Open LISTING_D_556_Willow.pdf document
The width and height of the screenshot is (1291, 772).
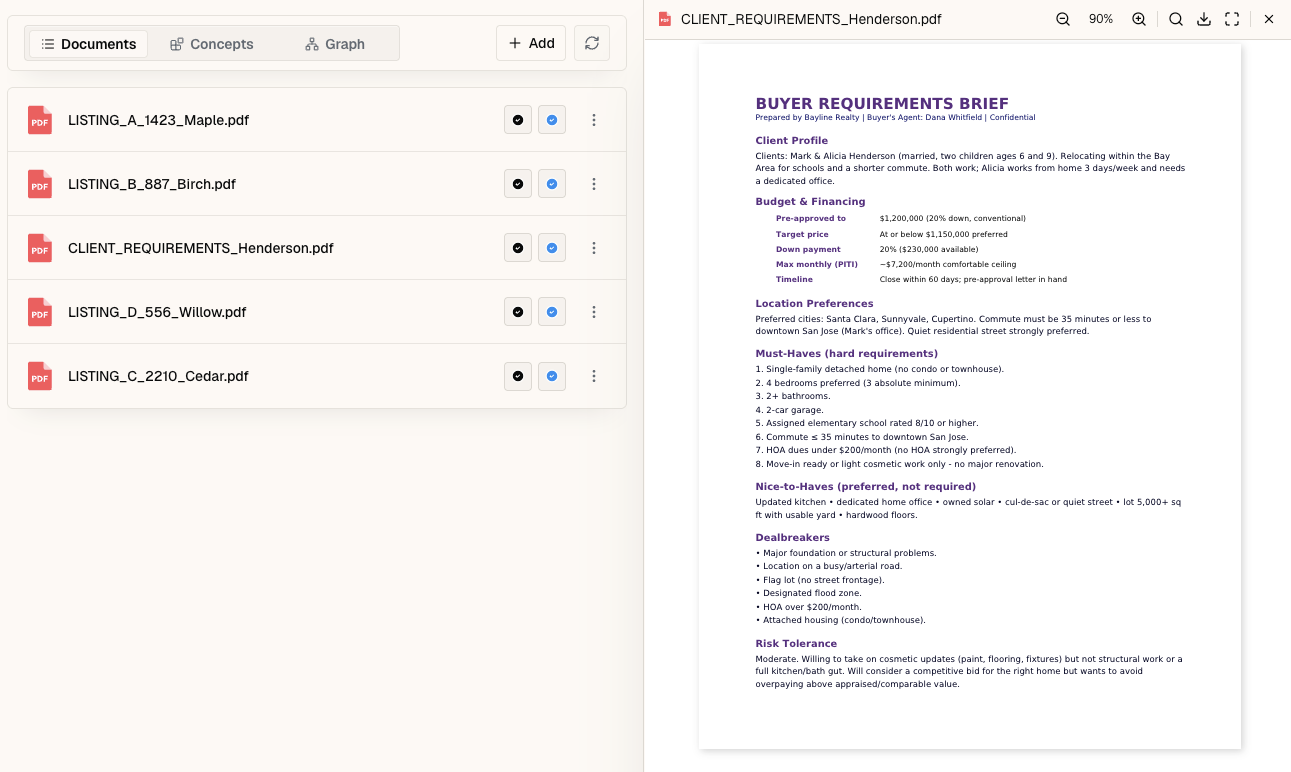click(x=157, y=312)
